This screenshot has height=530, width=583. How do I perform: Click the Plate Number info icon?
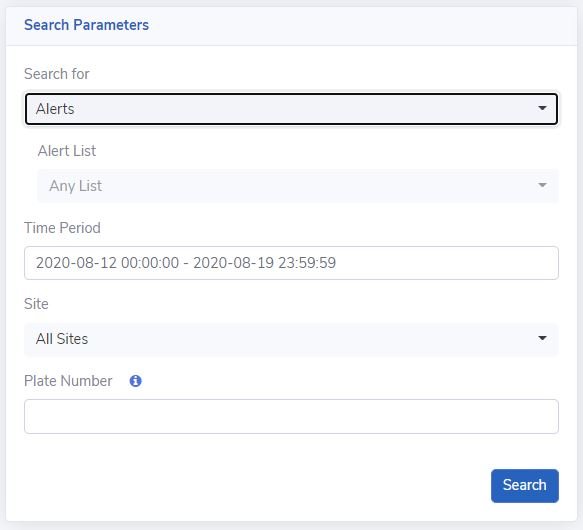click(x=135, y=381)
